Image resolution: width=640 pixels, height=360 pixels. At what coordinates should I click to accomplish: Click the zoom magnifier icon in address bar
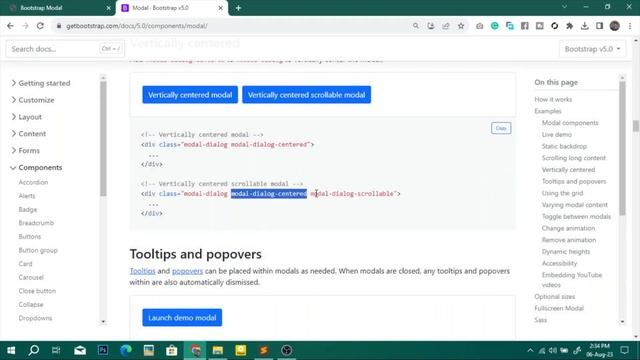tap(416, 26)
